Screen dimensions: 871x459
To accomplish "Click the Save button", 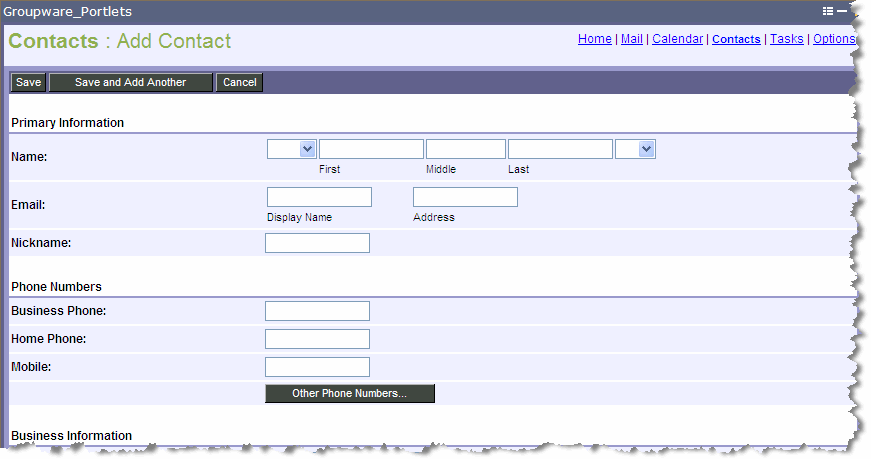I will point(28,82).
